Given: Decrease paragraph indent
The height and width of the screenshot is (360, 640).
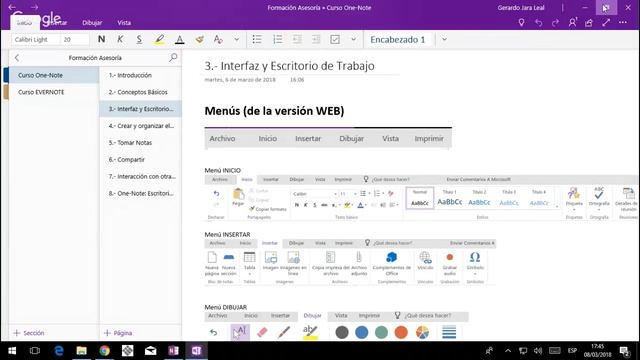Looking at the screenshot, I should (297, 40).
